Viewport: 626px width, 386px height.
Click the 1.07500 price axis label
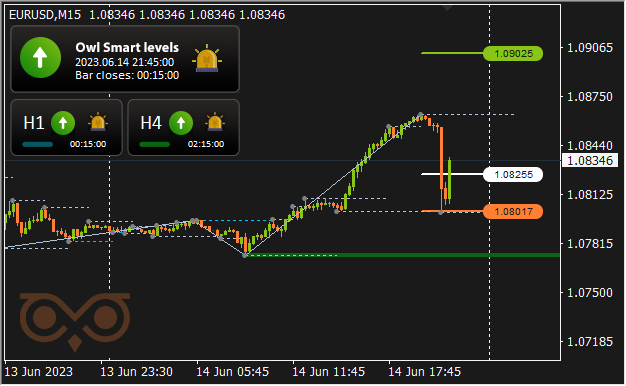click(x=590, y=293)
